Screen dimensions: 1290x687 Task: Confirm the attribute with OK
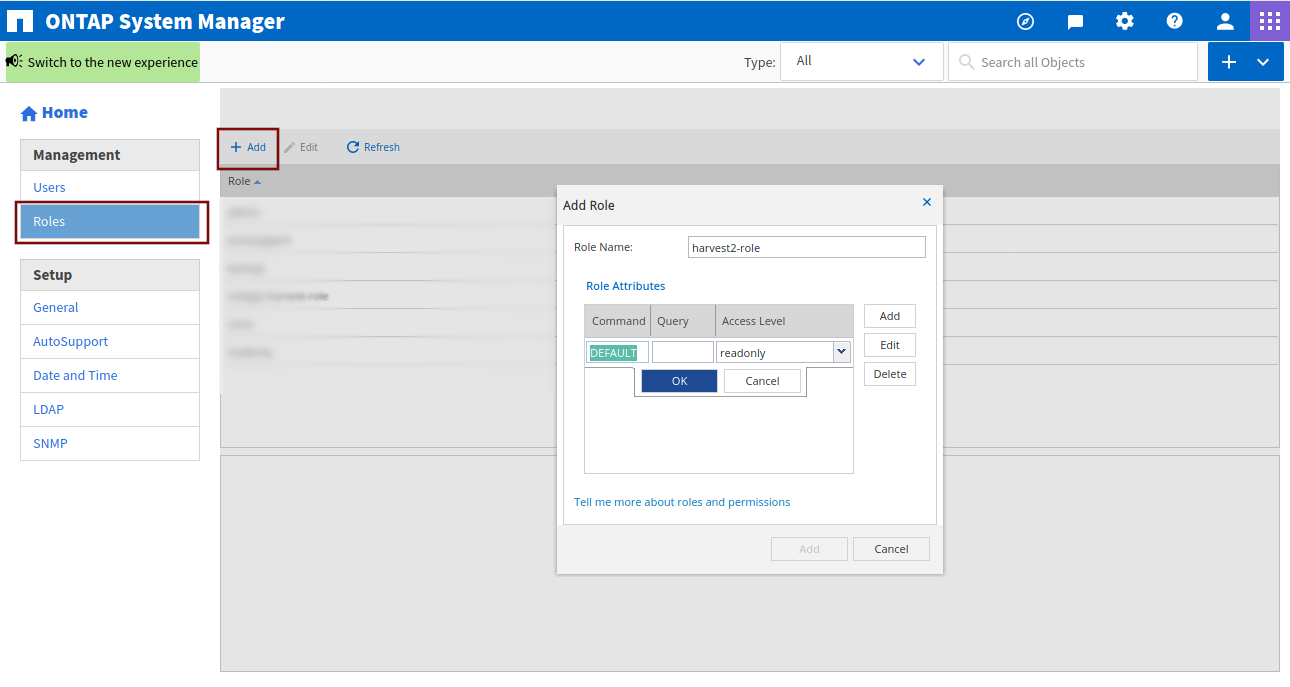tap(679, 381)
